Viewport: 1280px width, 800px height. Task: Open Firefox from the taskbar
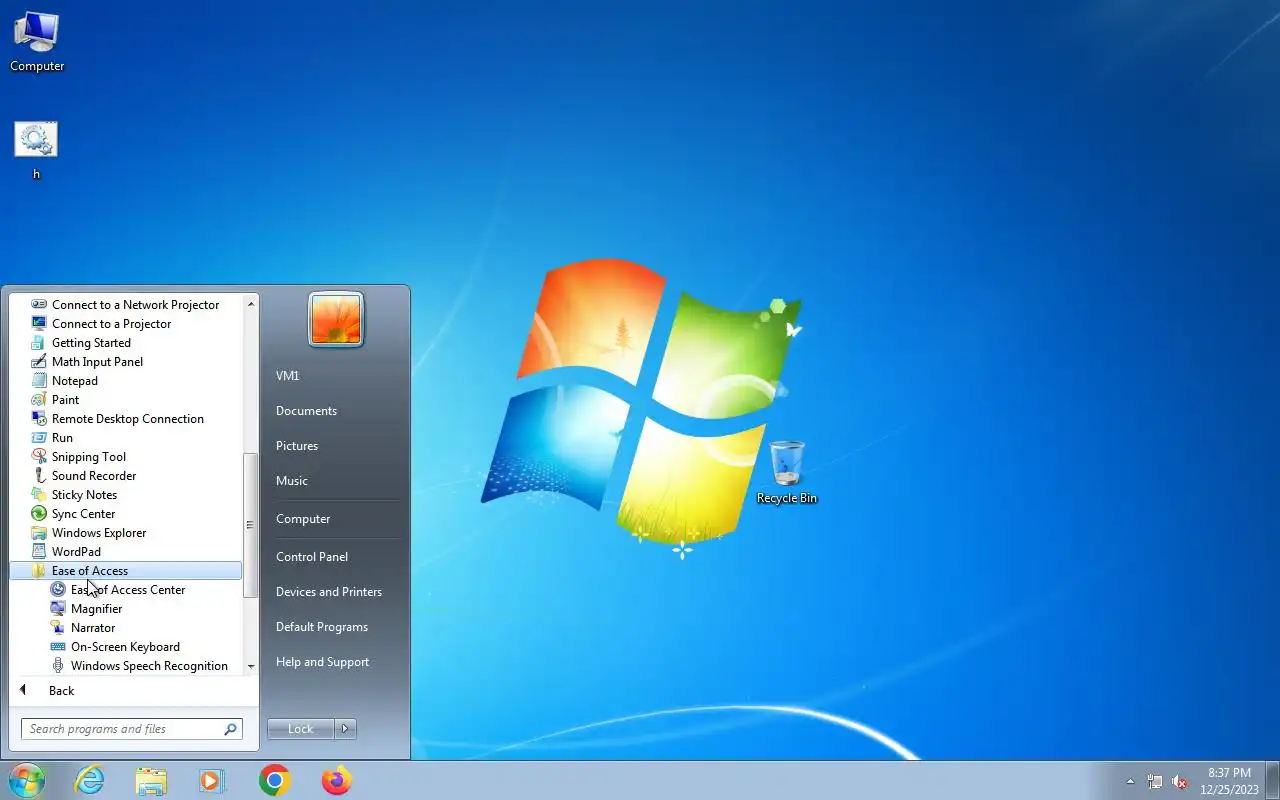tap(337, 780)
